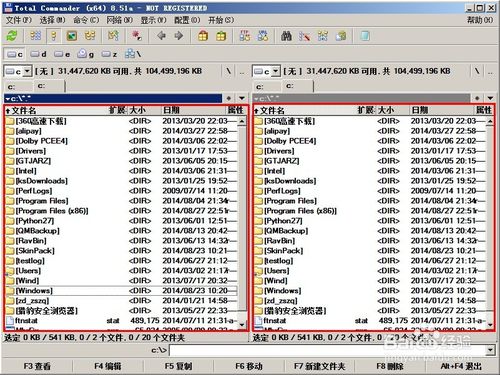Open left panel directory history dropdown arrow
Screen dimensions: 500x375
click(x=242, y=98)
